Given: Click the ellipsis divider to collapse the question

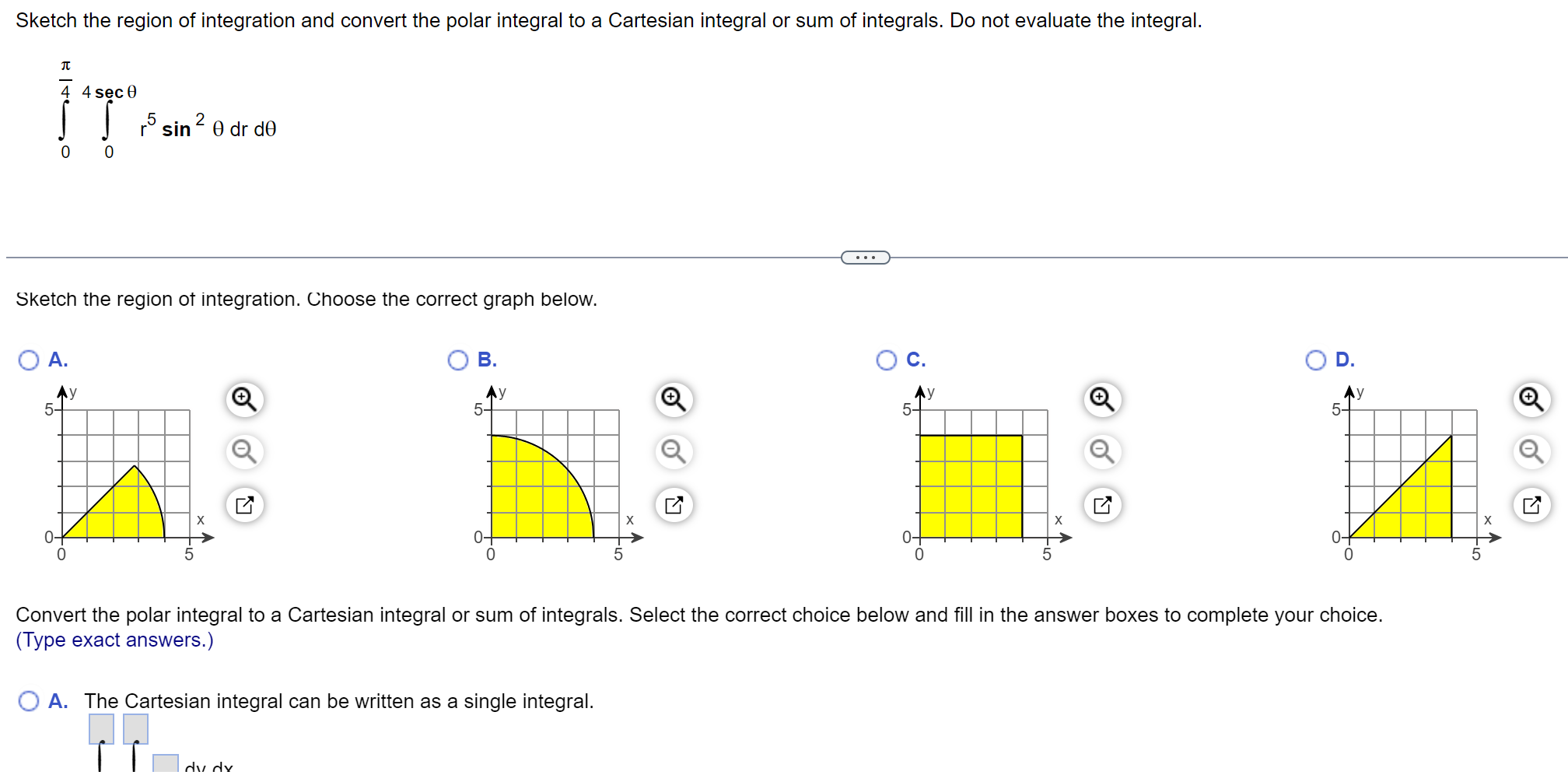Looking at the screenshot, I should 865,257.
